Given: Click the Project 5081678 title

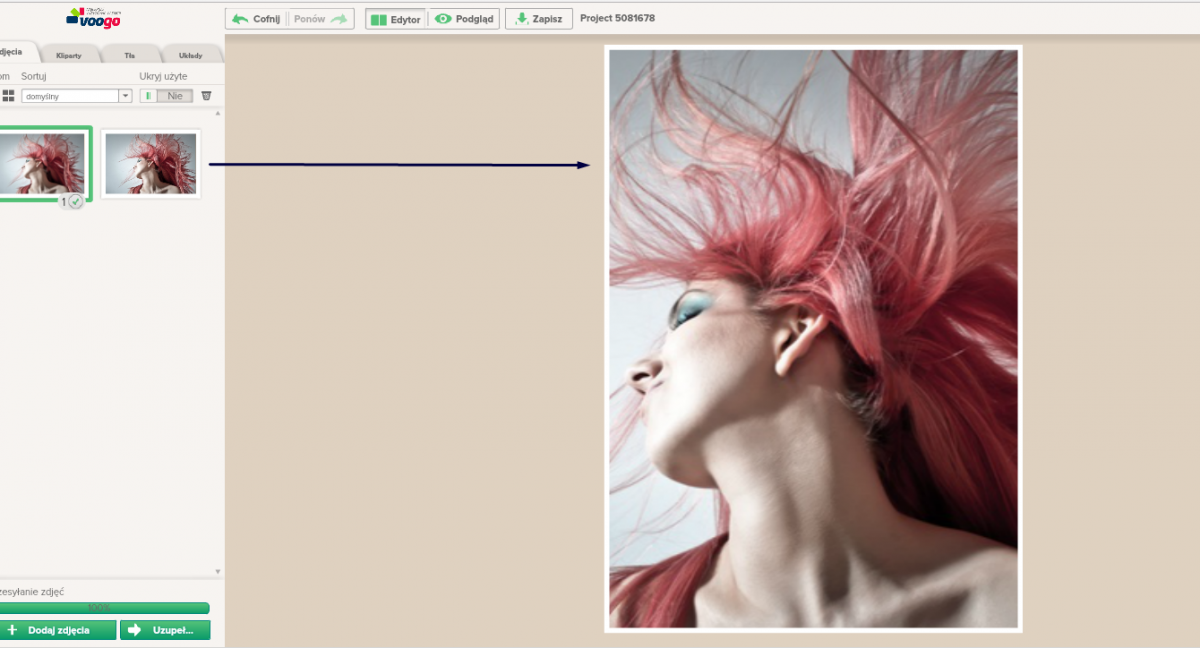Looking at the screenshot, I should pyautogui.click(x=618, y=18).
